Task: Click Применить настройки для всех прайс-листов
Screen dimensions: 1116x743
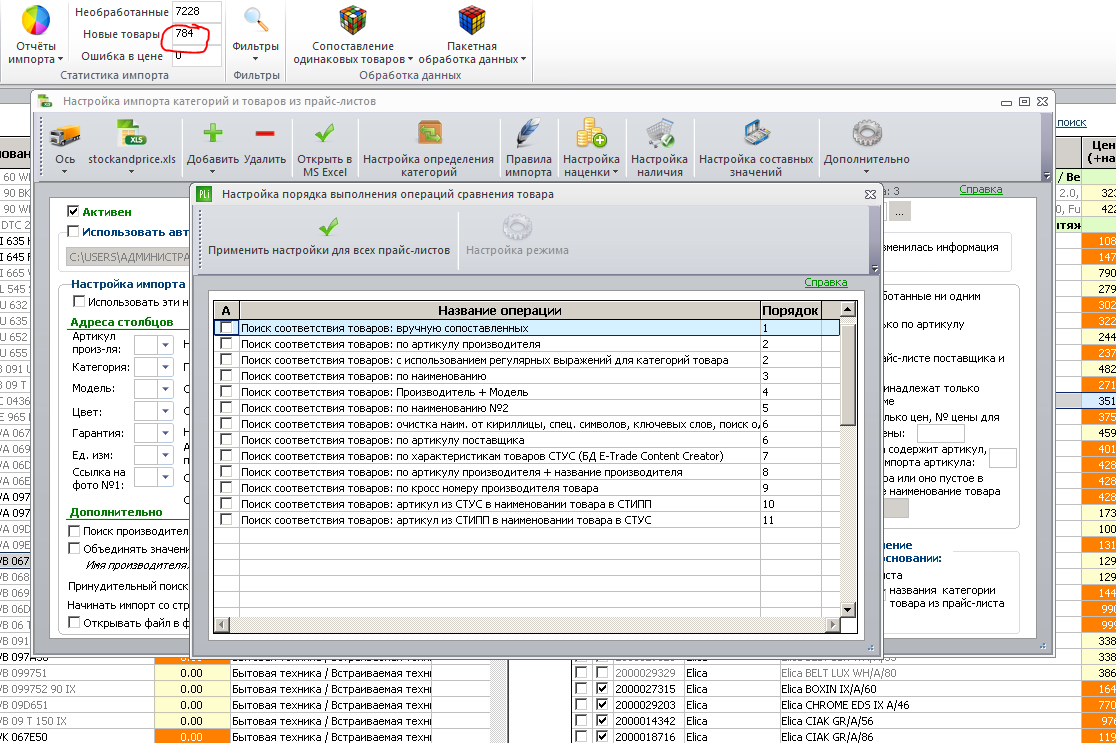Action: pos(329,237)
